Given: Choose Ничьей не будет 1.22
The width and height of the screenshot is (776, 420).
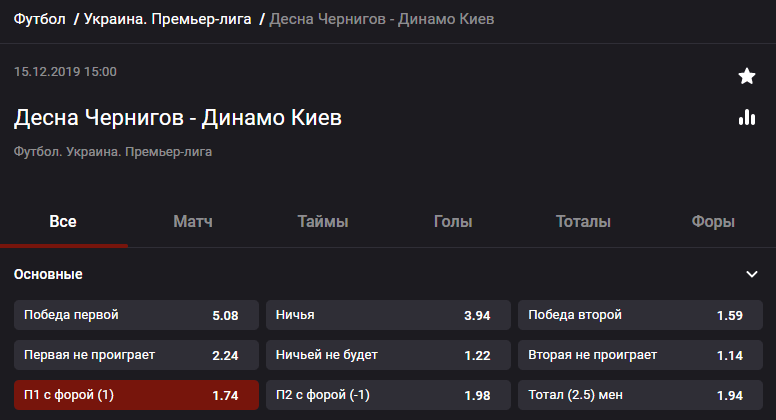Looking at the screenshot, I should (388, 355).
